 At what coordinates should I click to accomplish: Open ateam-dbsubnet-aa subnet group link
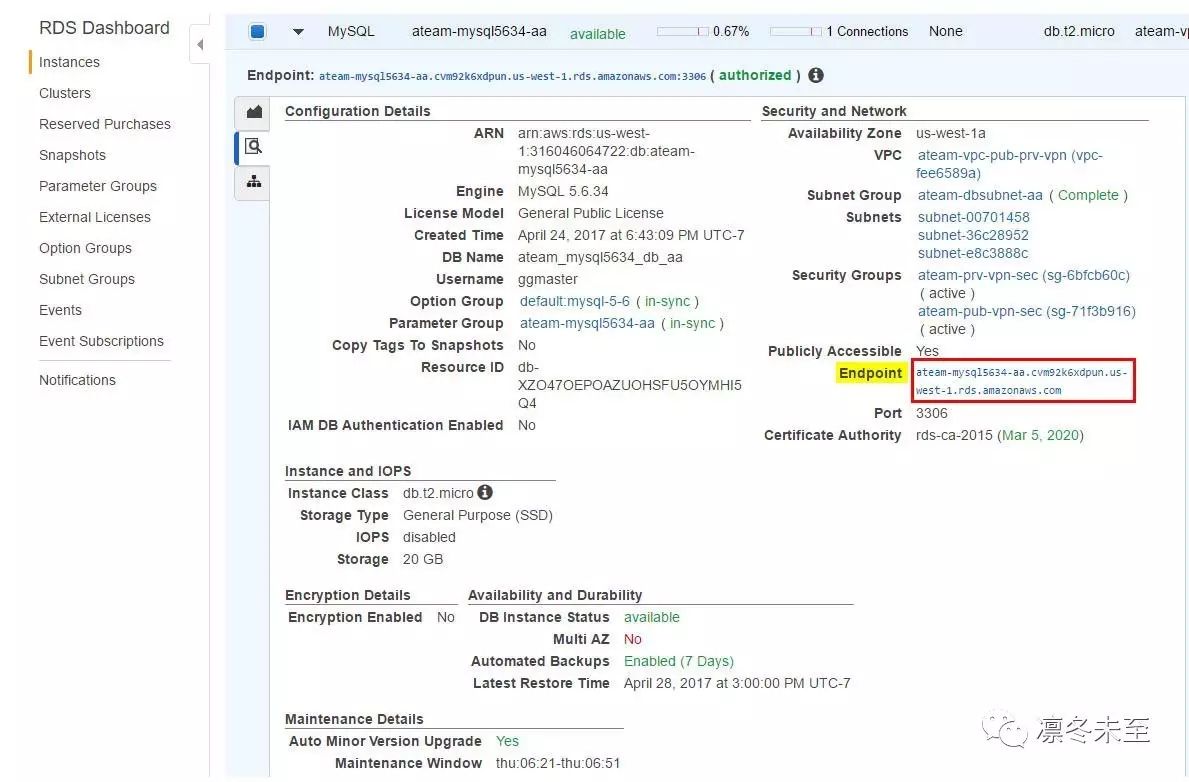(x=980, y=196)
